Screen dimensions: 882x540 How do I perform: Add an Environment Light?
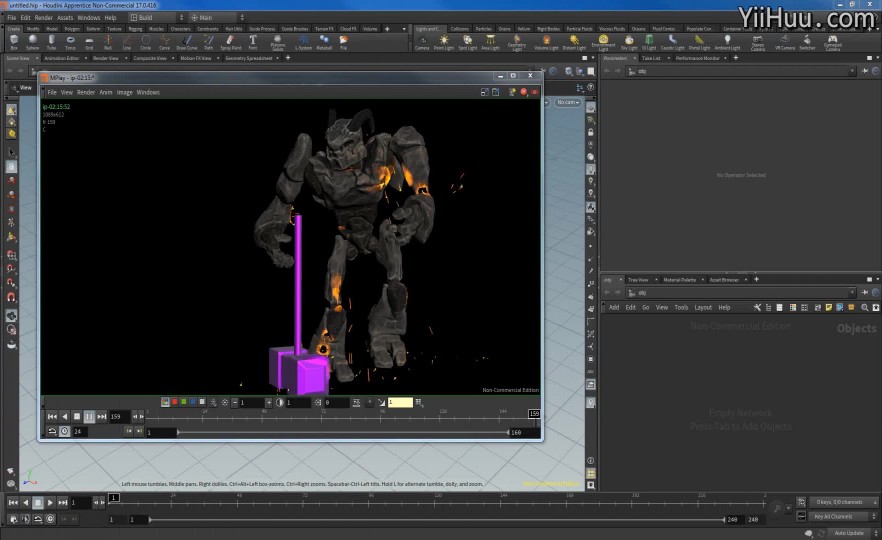603,43
